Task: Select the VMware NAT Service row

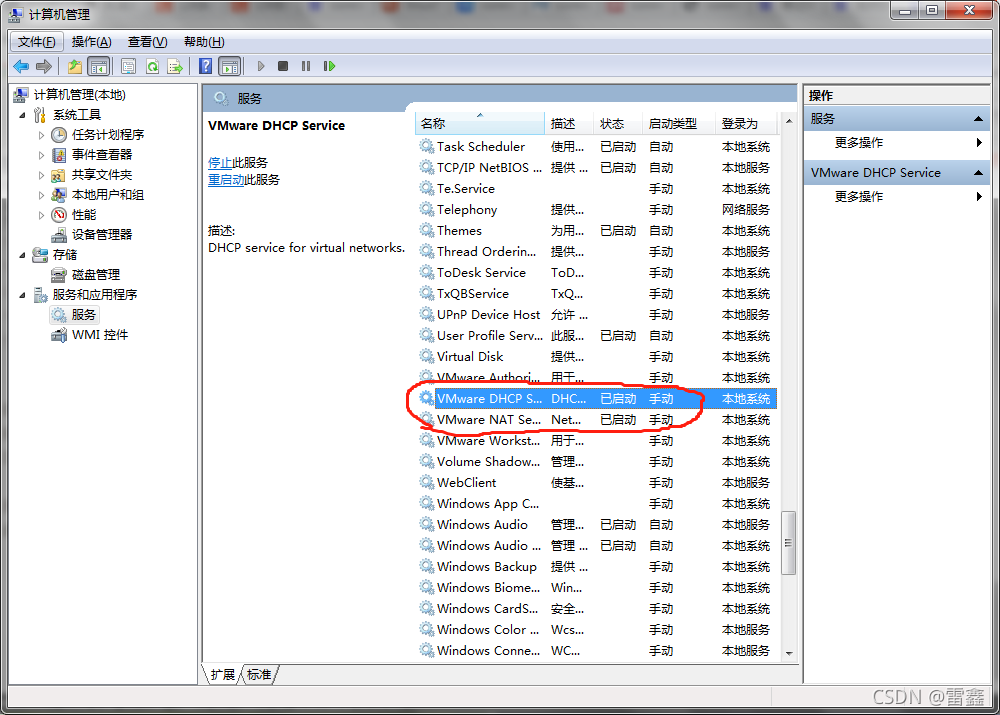Action: tap(596, 420)
